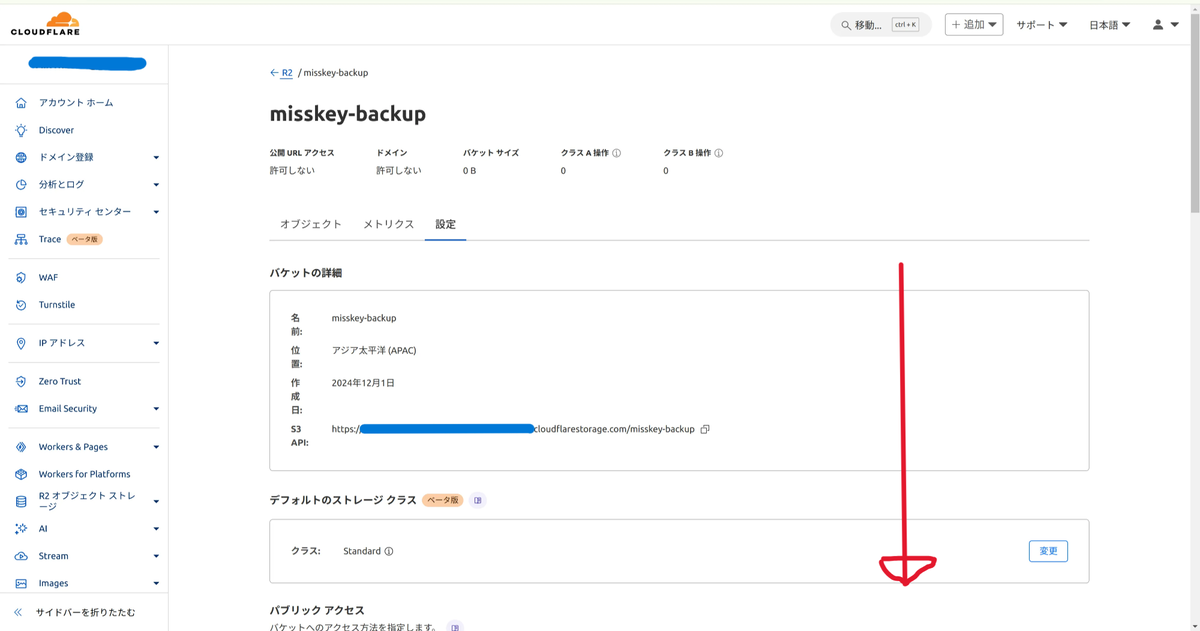Expand AI submenu arrow
The width and height of the screenshot is (1200, 631).
click(156, 529)
